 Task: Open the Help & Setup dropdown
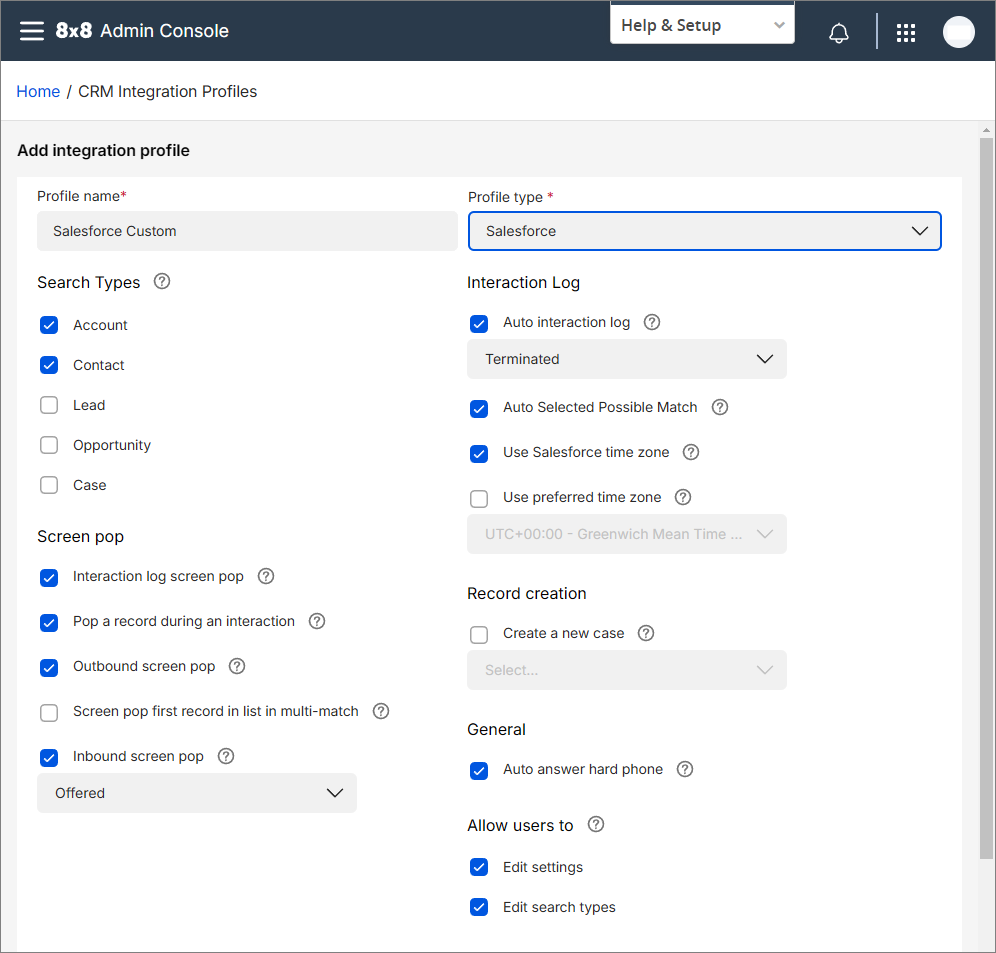point(702,25)
